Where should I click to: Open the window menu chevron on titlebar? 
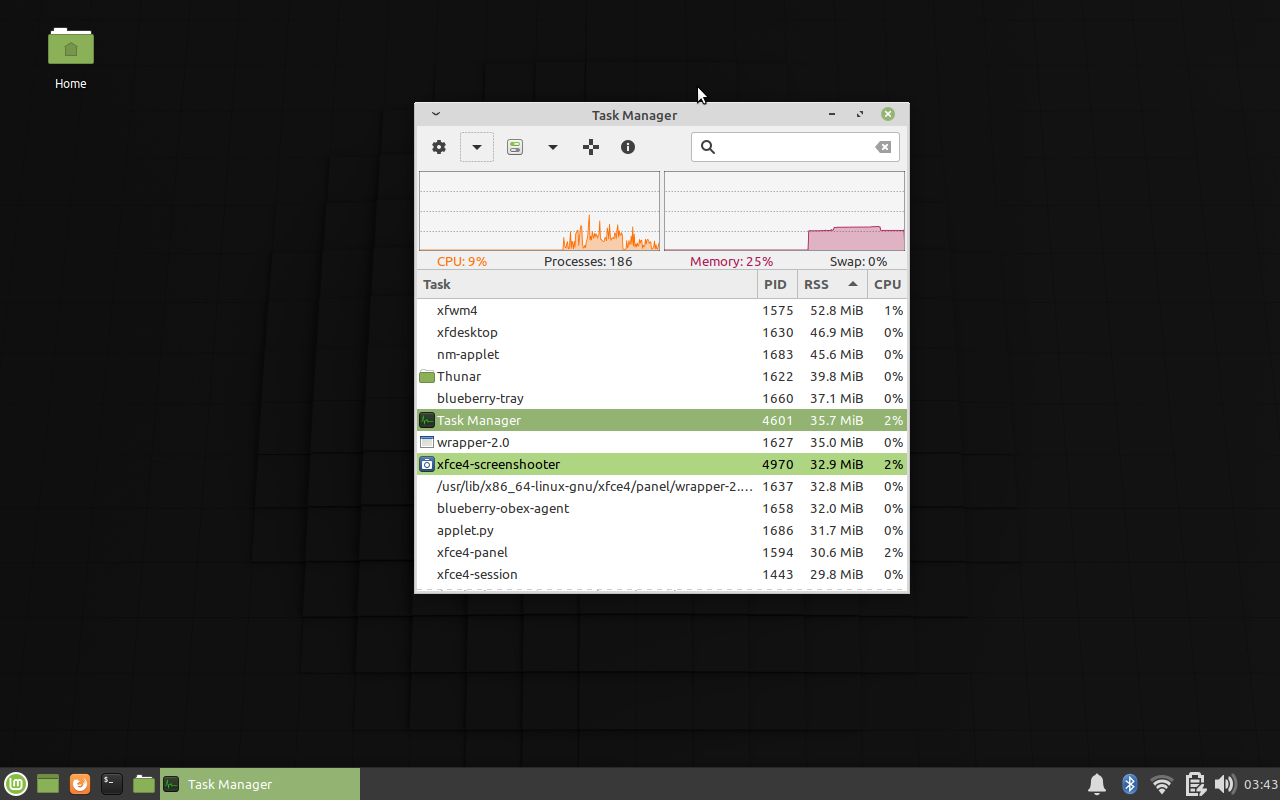pos(435,113)
